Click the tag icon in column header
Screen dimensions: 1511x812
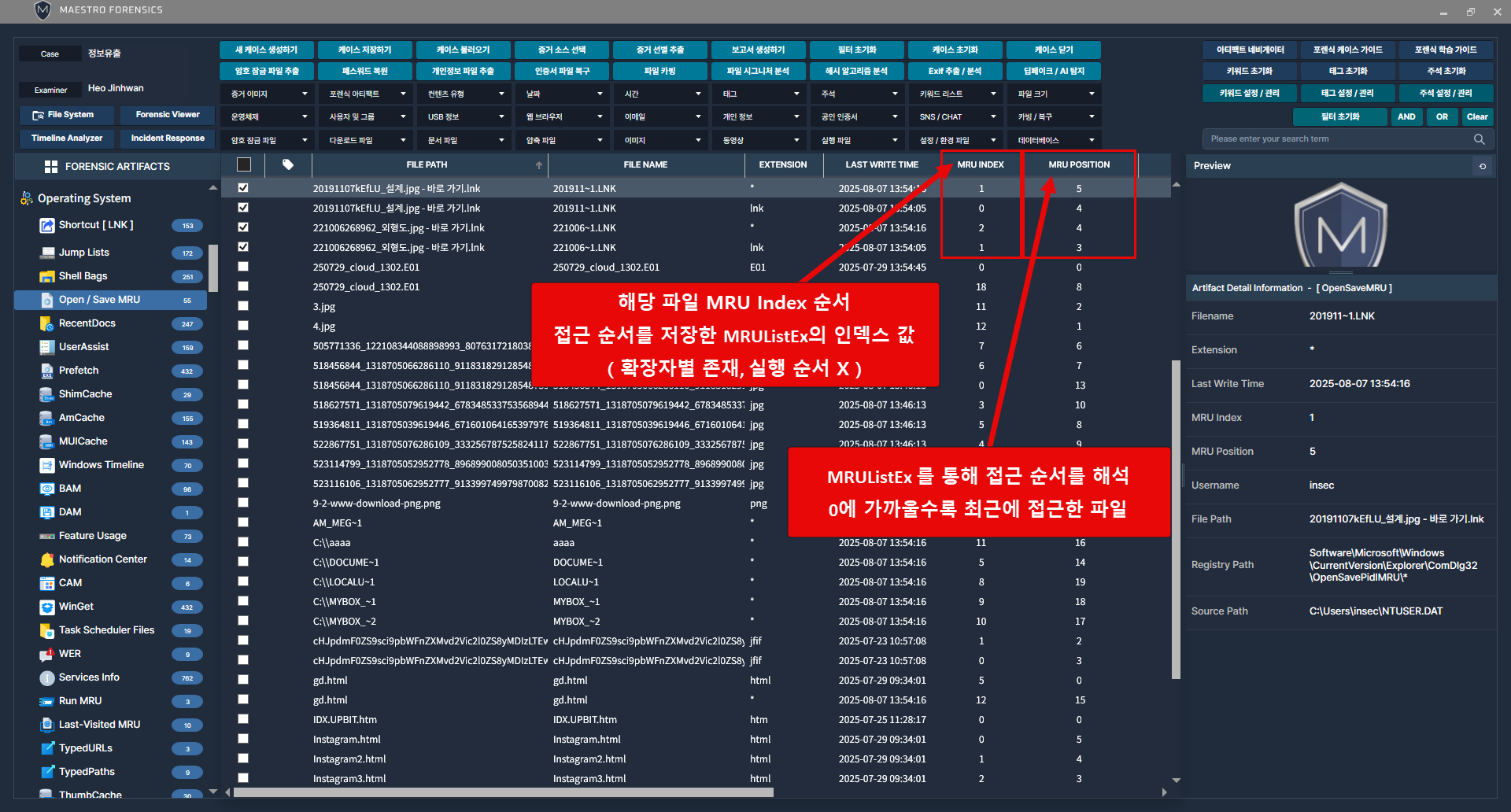pyautogui.click(x=288, y=164)
